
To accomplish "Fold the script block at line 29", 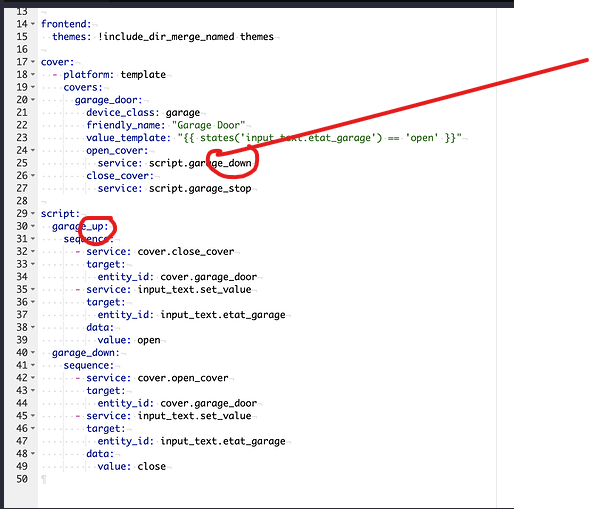I will (x=33, y=213).
